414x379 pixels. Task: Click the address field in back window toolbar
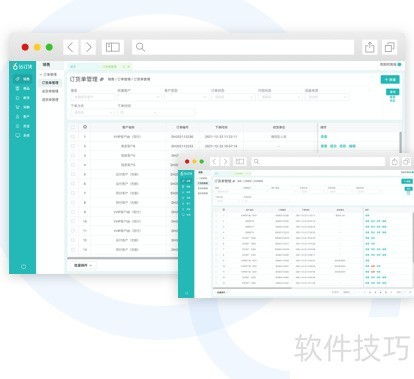(x=243, y=47)
